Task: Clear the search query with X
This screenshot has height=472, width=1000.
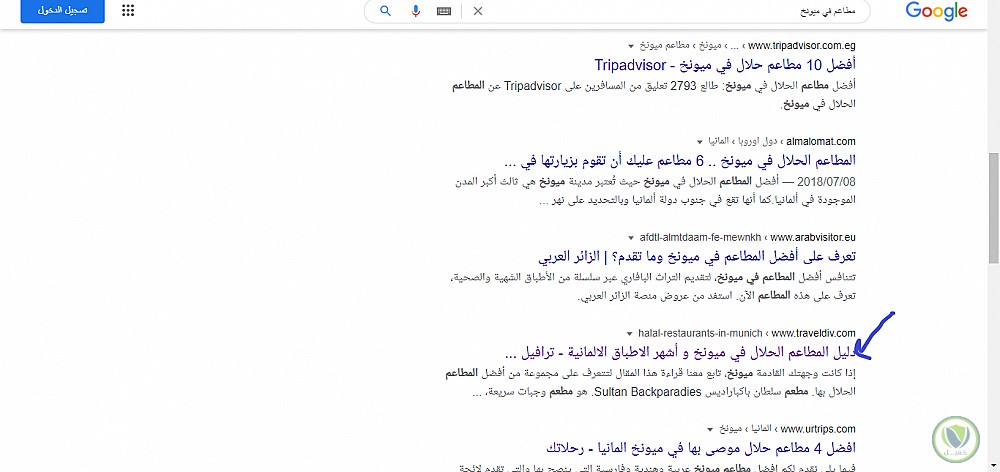Action: 478,11
